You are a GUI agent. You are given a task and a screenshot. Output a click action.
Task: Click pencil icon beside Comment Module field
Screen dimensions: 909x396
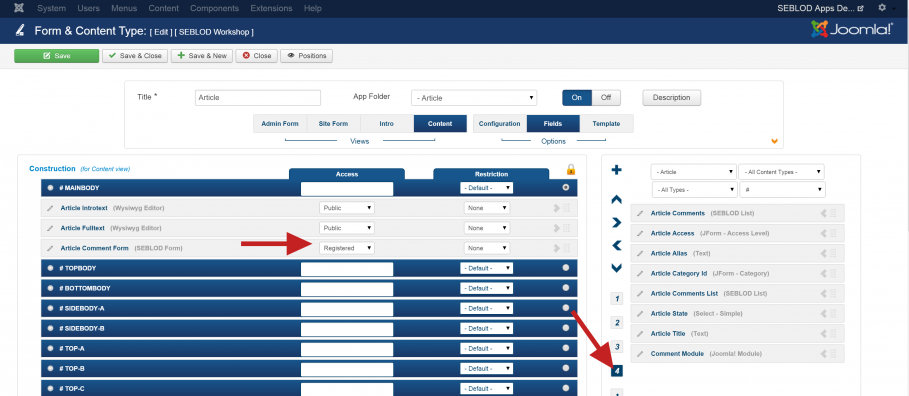(x=640, y=354)
